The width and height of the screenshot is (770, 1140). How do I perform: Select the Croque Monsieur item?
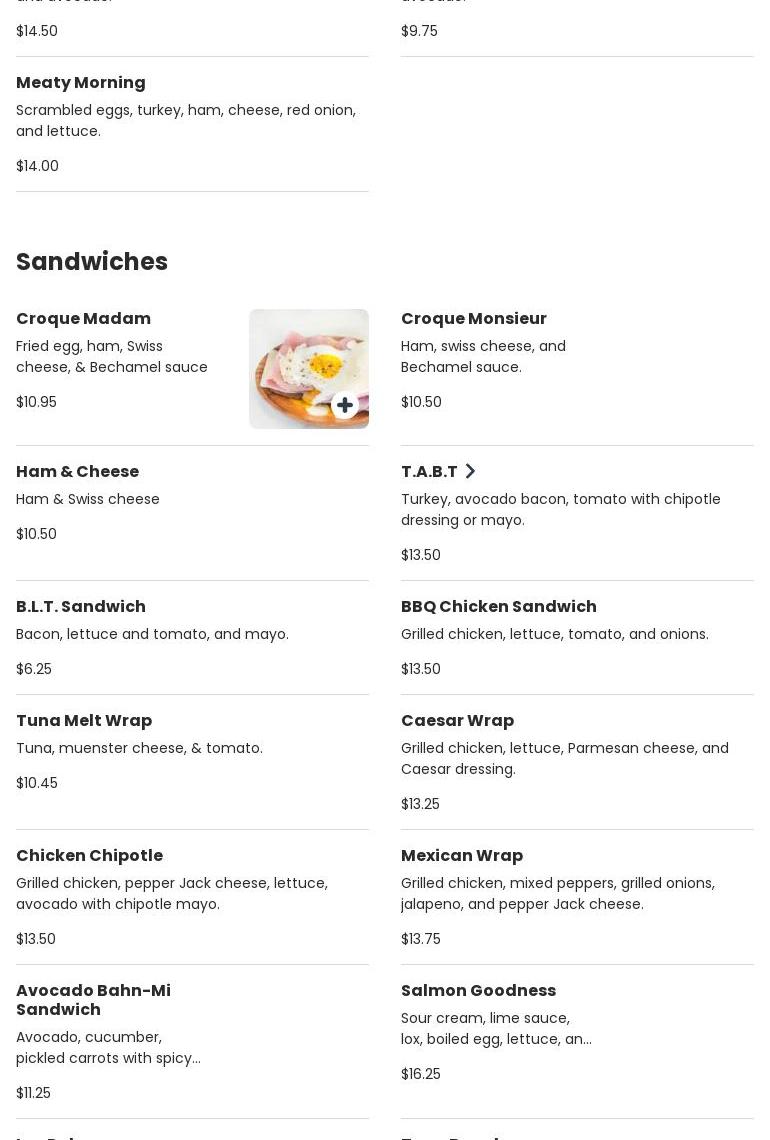pyautogui.click(x=577, y=369)
